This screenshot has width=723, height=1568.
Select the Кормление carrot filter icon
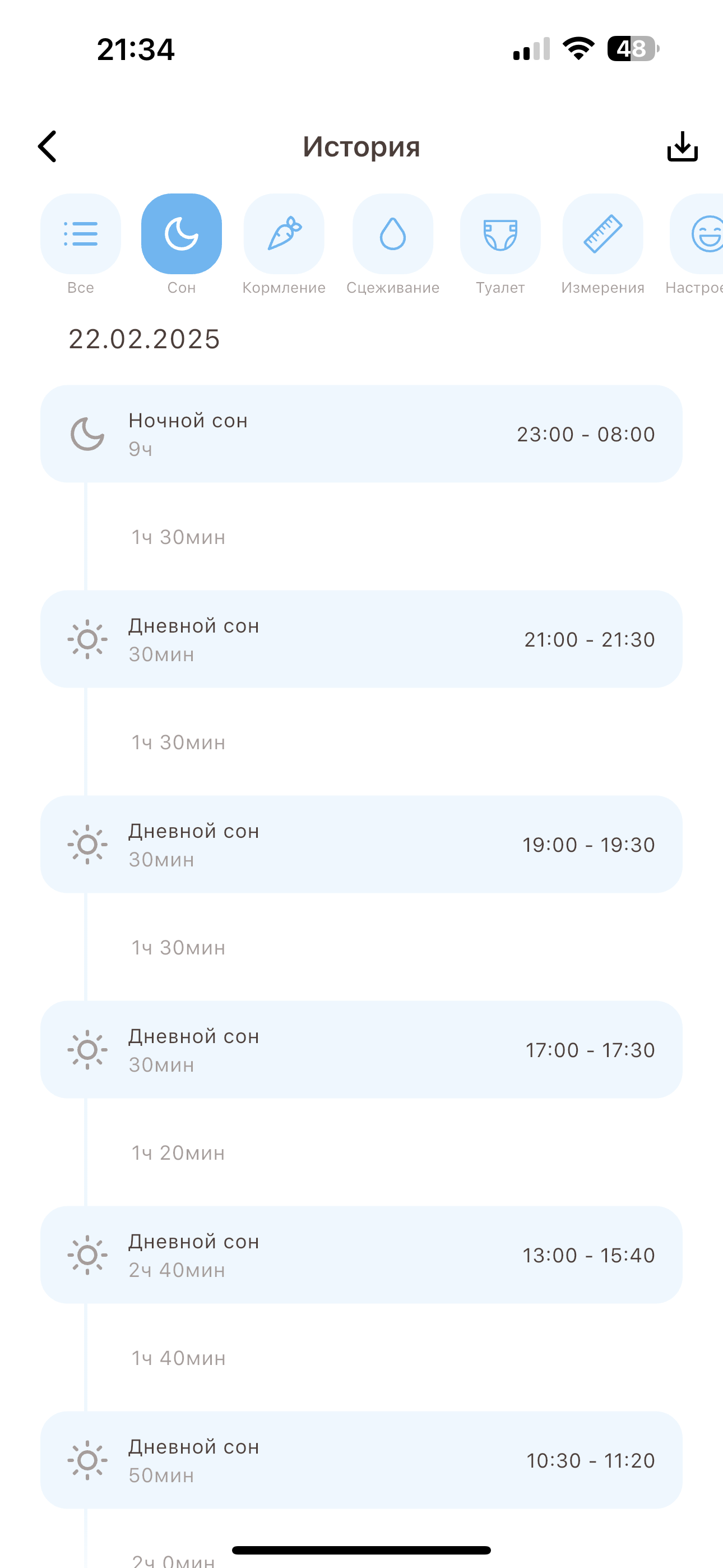pos(284,234)
